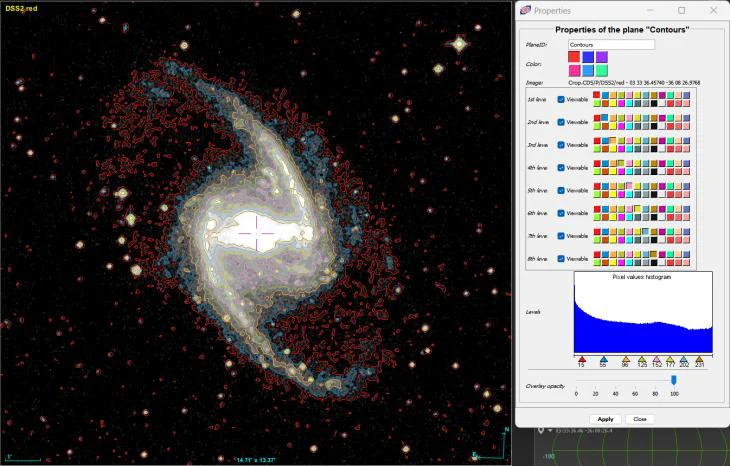Click the location pin icon below the dialog
Viewport: 730px width, 466px height.
[541, 430]
